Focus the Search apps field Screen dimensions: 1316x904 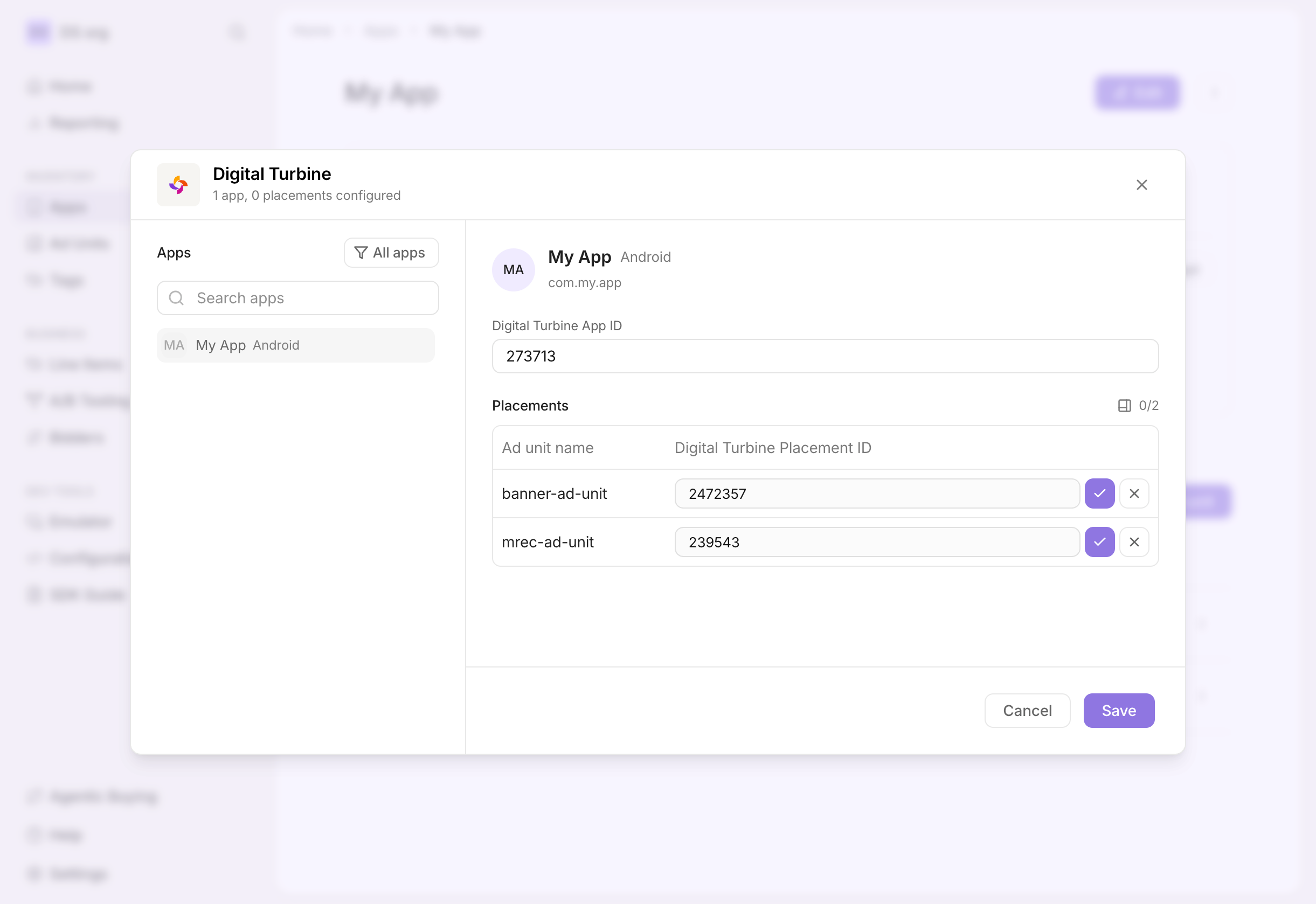pyautogui.click(x=298, y=298)
